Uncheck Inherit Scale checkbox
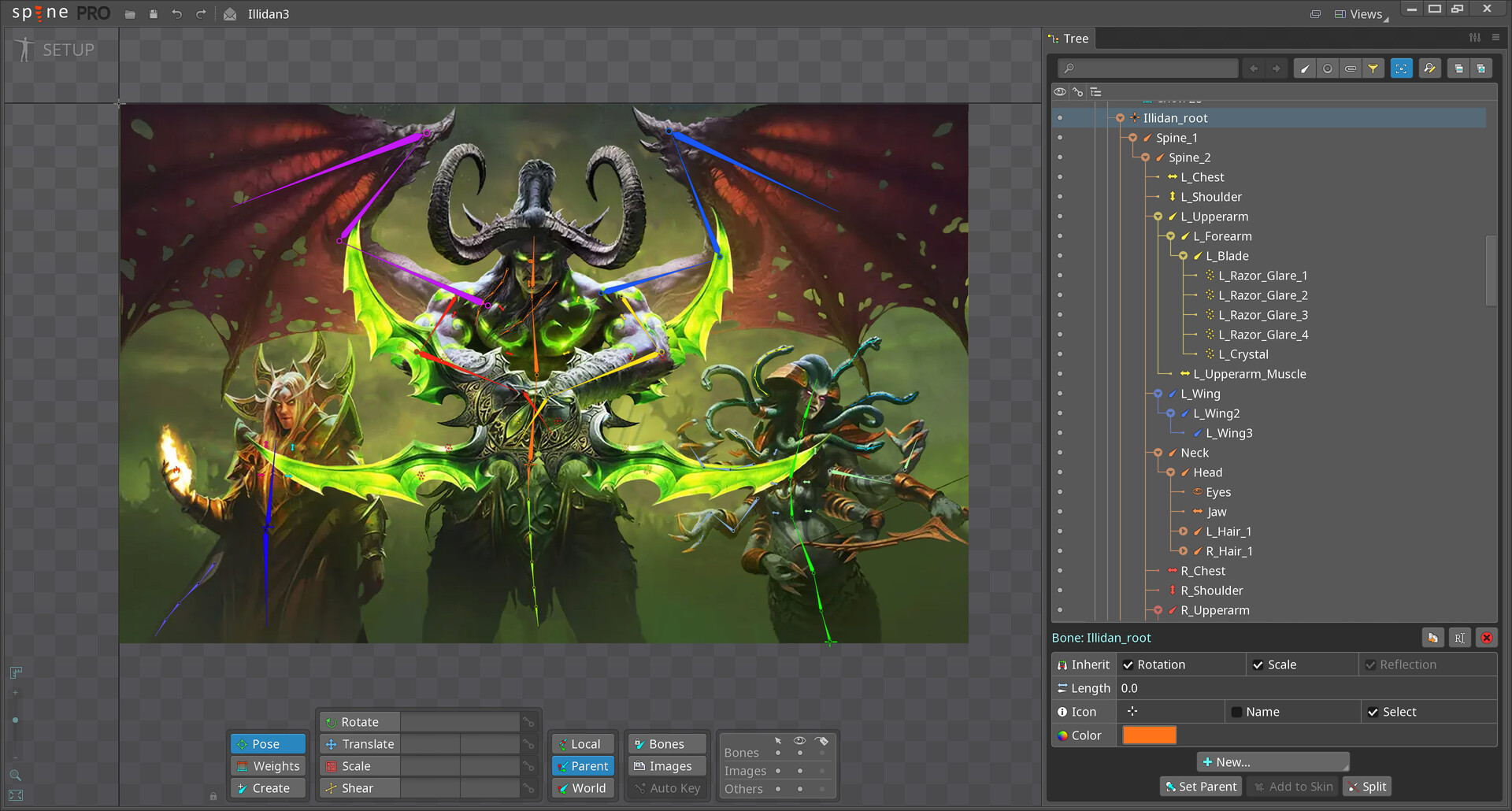 [x=1258, y=665]
